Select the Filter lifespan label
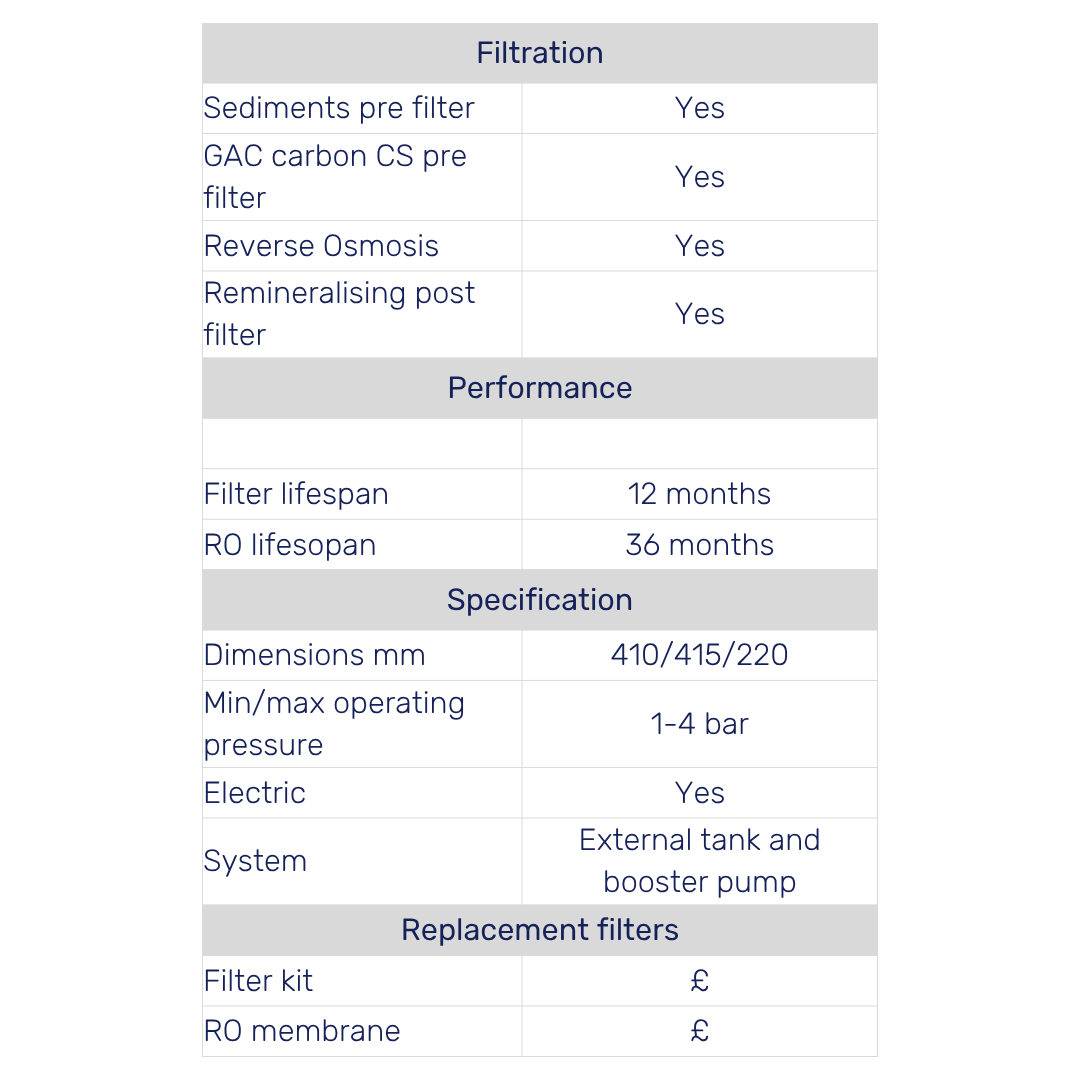1080x1080 pixels. coord(296,495)
